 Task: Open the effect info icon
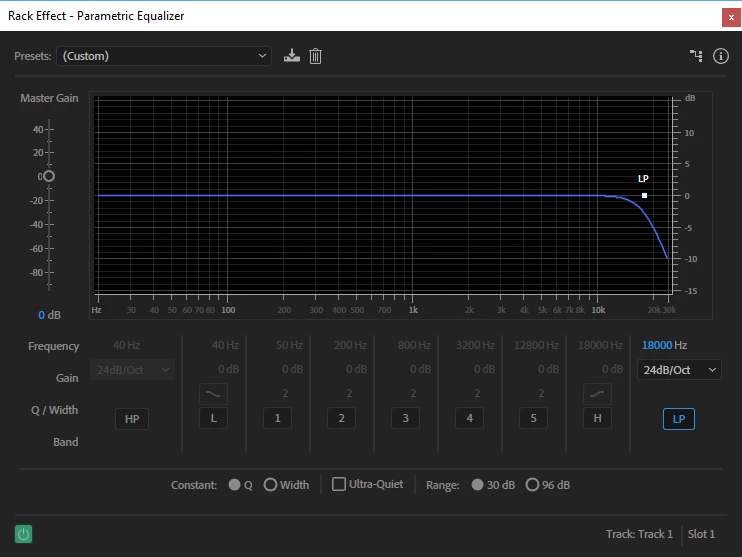pos(721,56)
